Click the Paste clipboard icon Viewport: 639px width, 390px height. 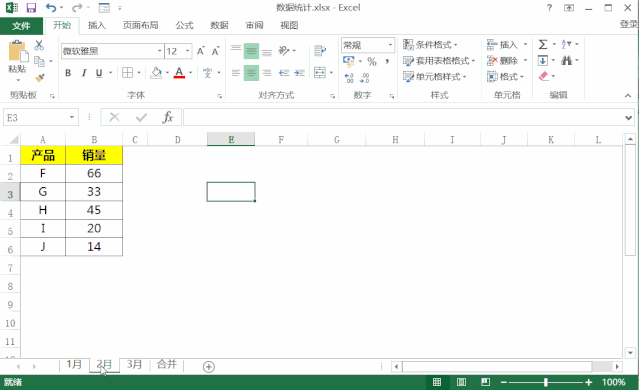coord(17,52)
